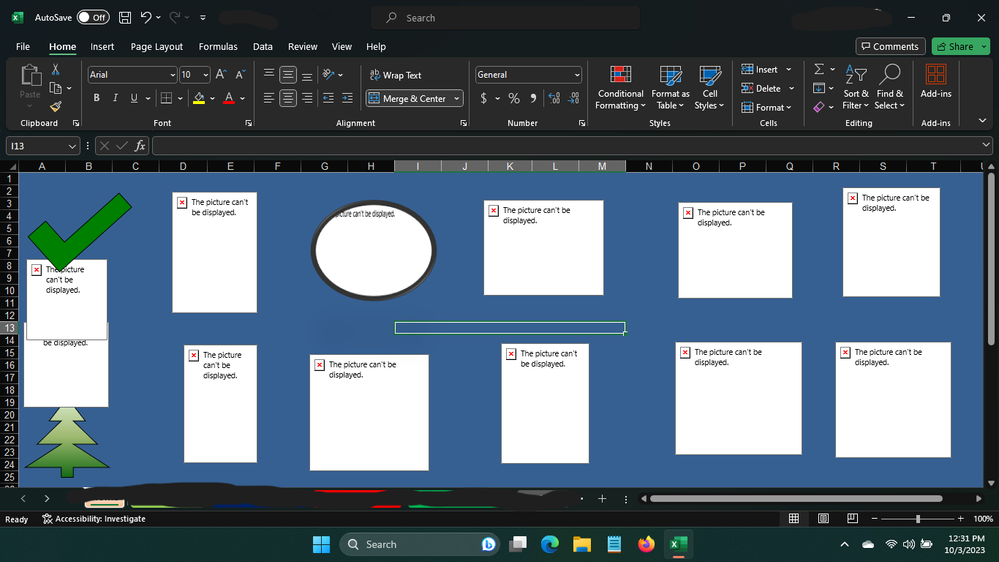Viewport: 999px width, 562px height.
Task: Click the Align Right icon
Action: click(x=307, y=98)
